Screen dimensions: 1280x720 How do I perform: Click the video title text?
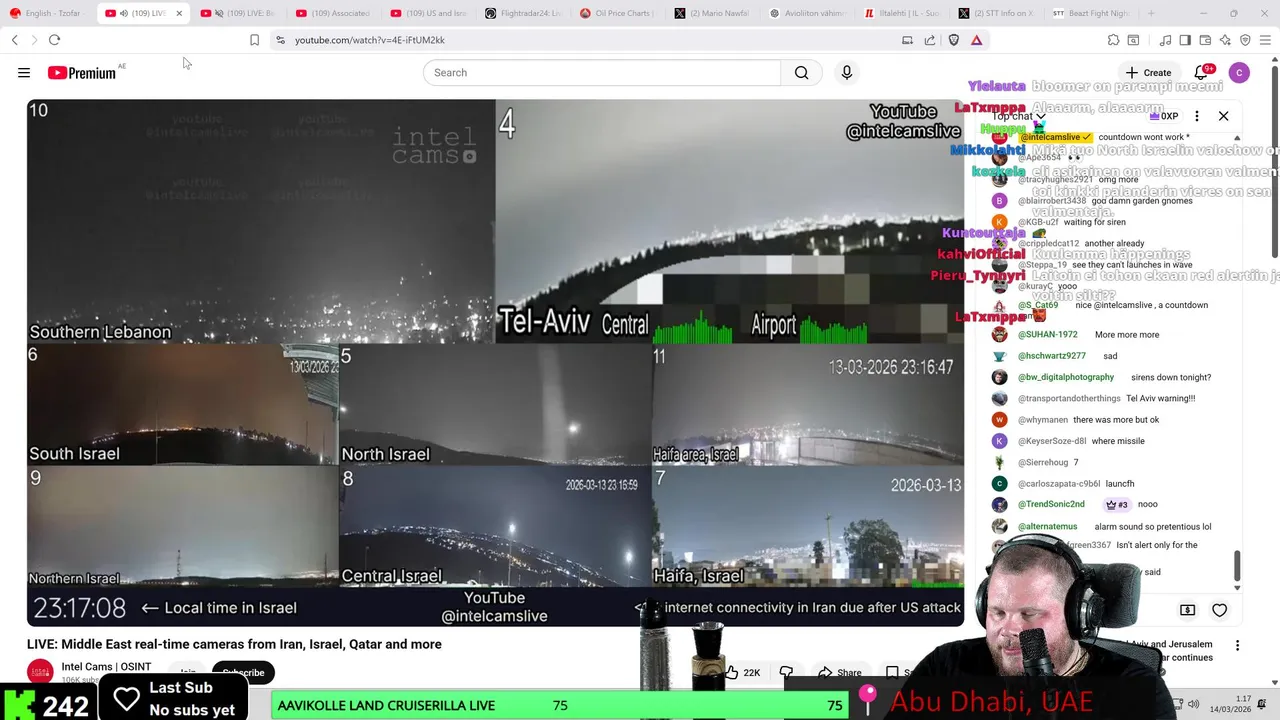pos(234,644)
